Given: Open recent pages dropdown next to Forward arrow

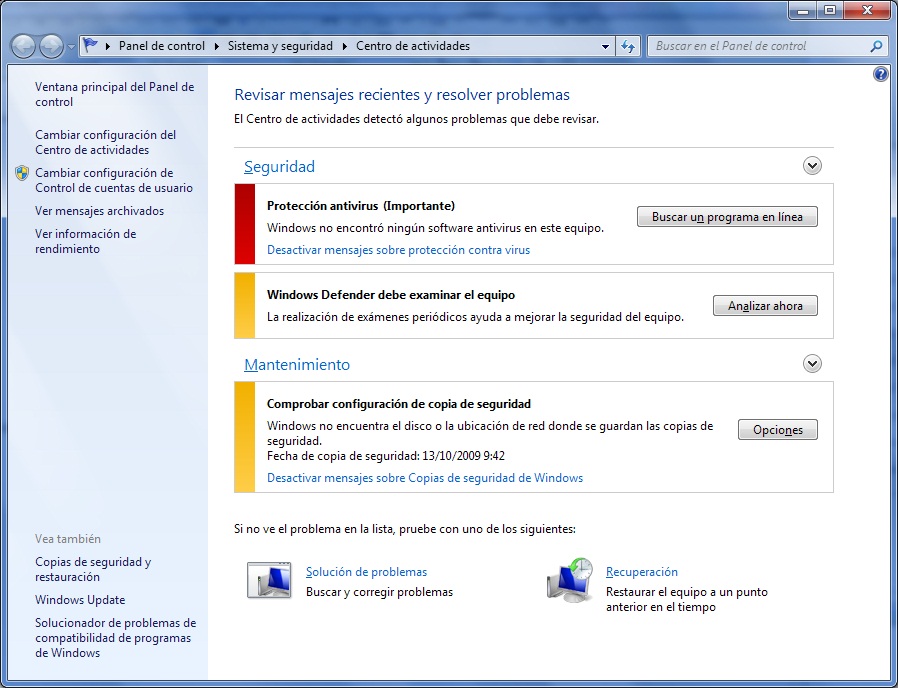Looking at the screenshot, I should tap(71, 47).
